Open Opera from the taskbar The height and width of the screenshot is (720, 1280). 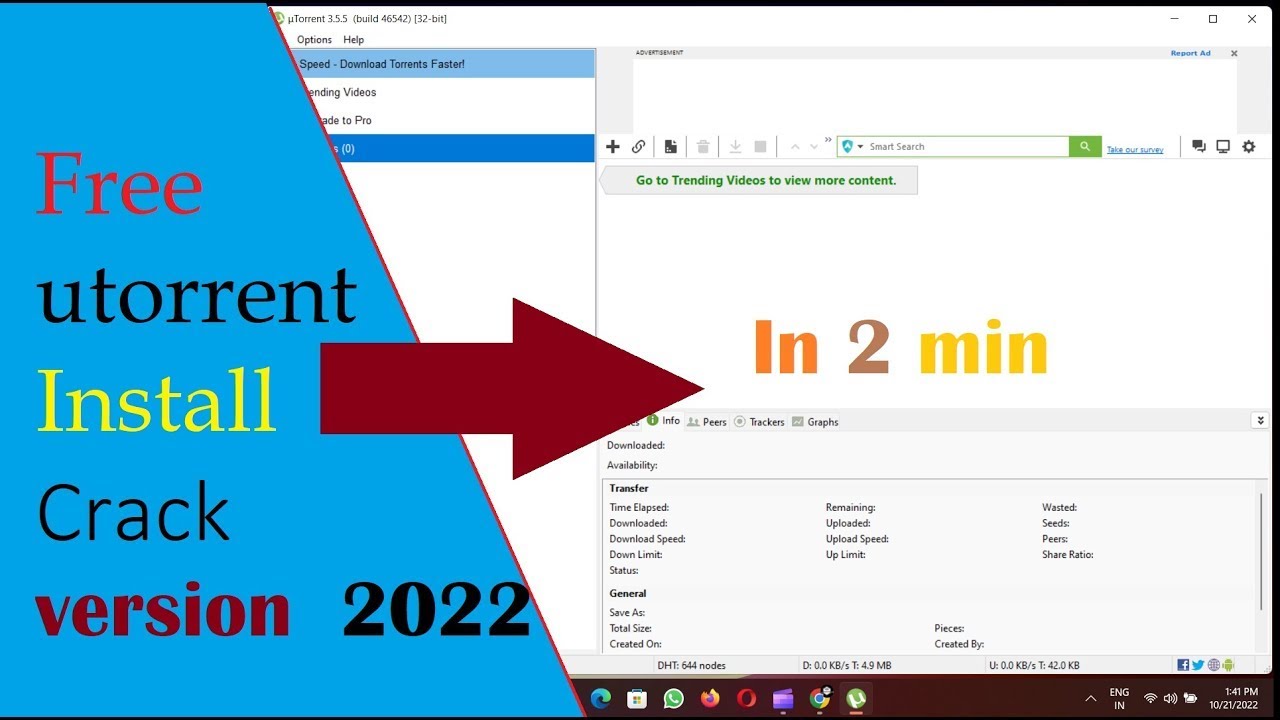(746, 698)
